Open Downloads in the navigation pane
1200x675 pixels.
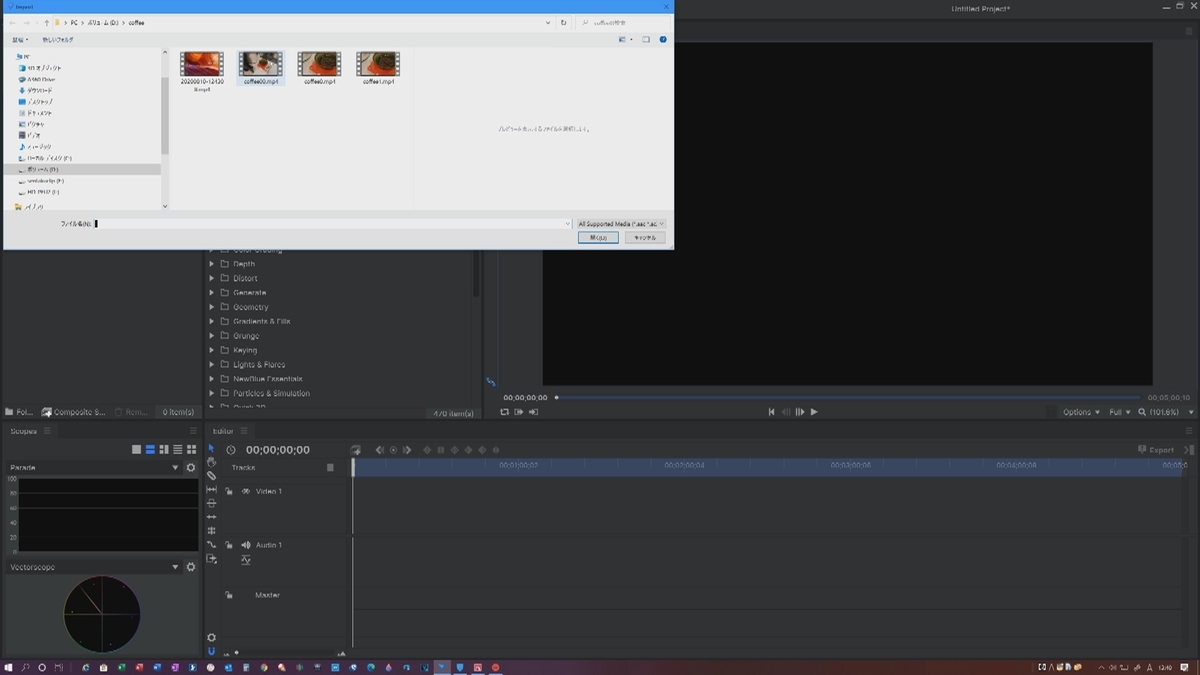pos(36,90)
